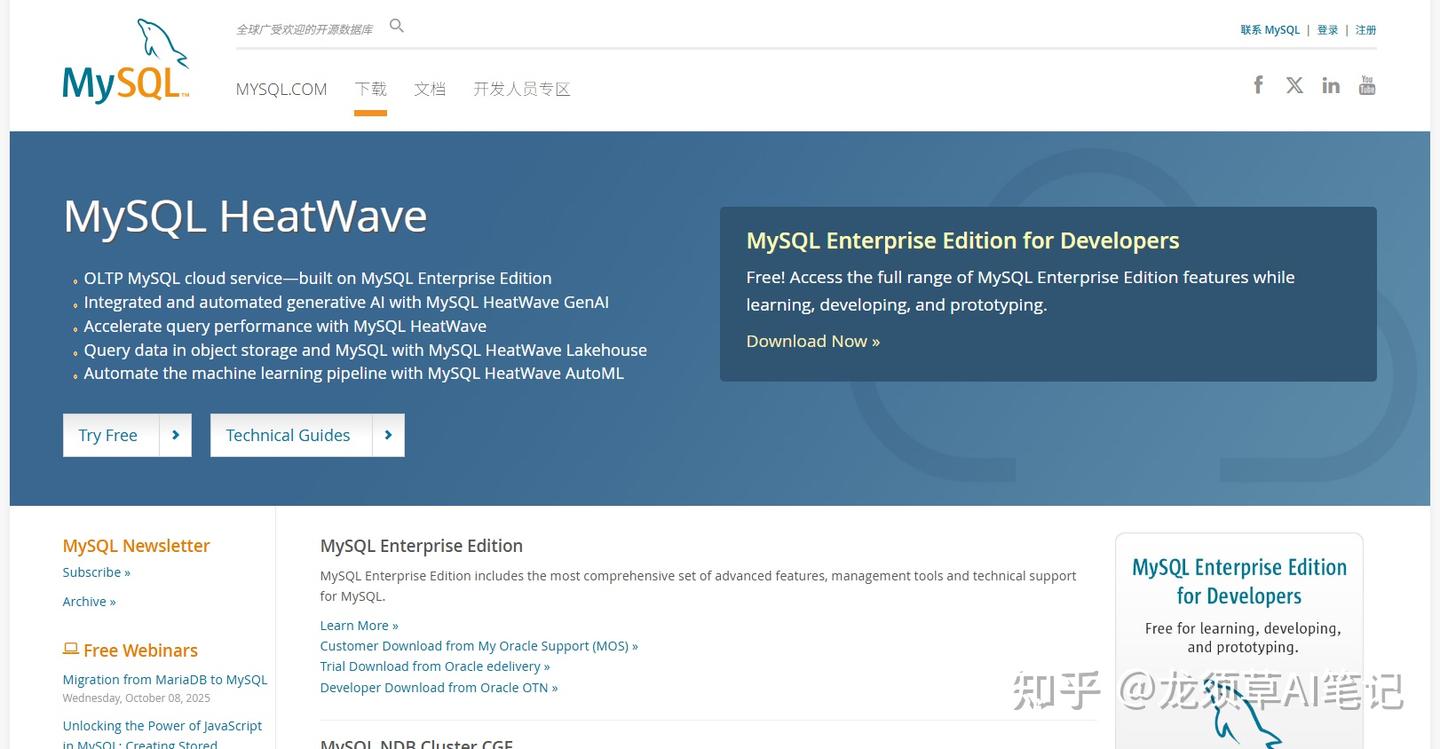Click the search magnifier icon
Image resolution: width=1440 pixels, height=749 pixels.
[397, 26]
